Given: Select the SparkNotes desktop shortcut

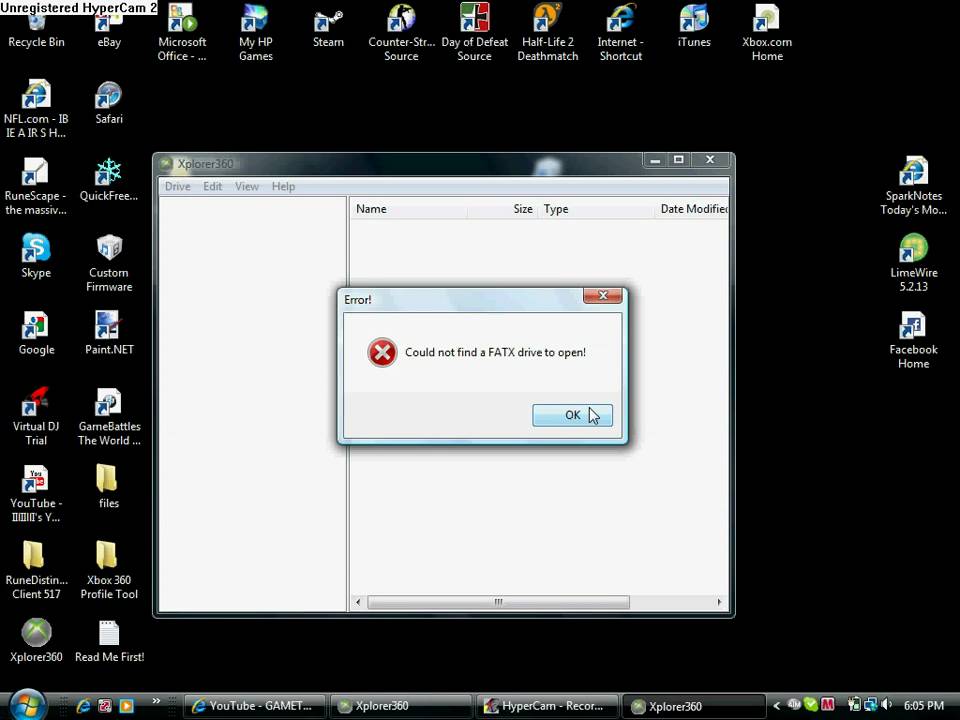Looking at the screenshot, I should 913,186.
